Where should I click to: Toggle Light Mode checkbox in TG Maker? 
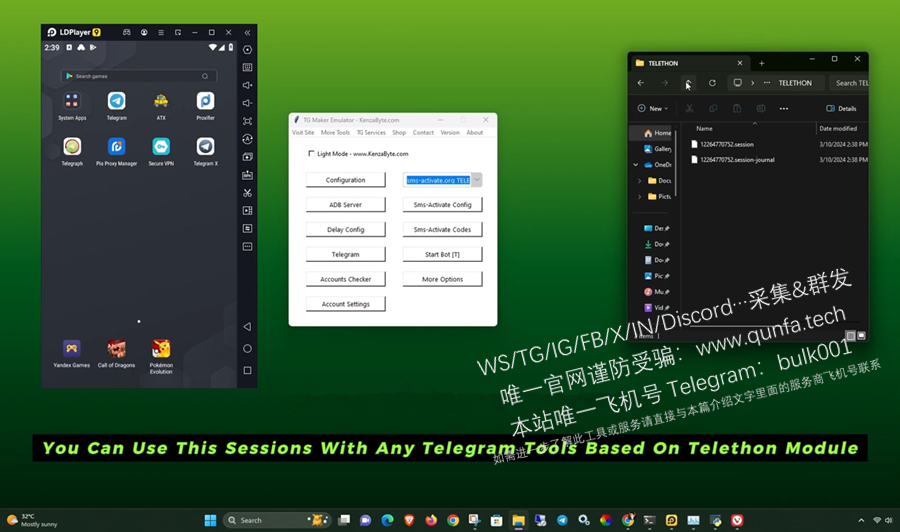(x=311, y=153)
